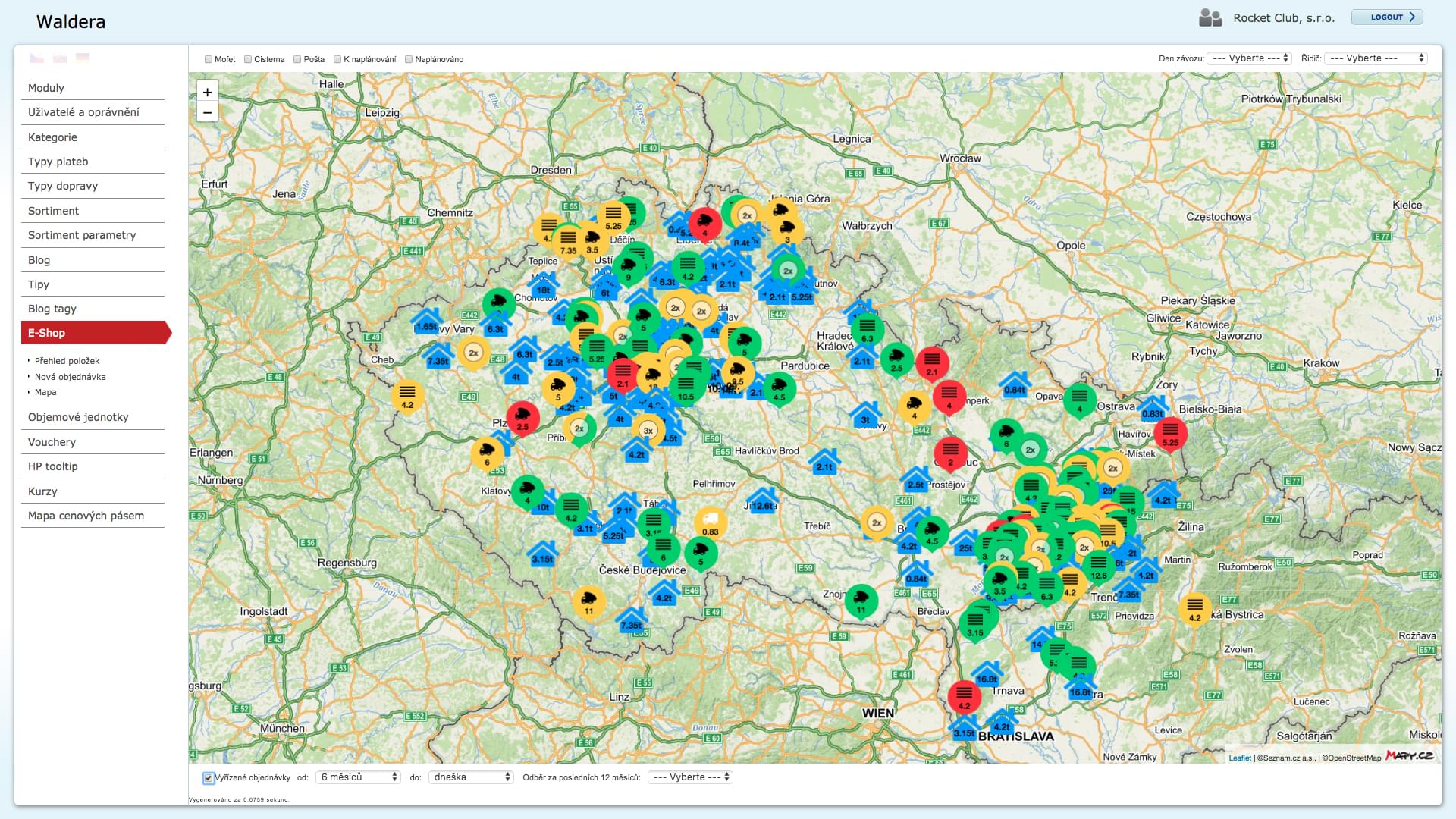Viewport: 1456px width, 819px height.
Task: Open the Přehled položek submenu link
Action: point(67,361)
